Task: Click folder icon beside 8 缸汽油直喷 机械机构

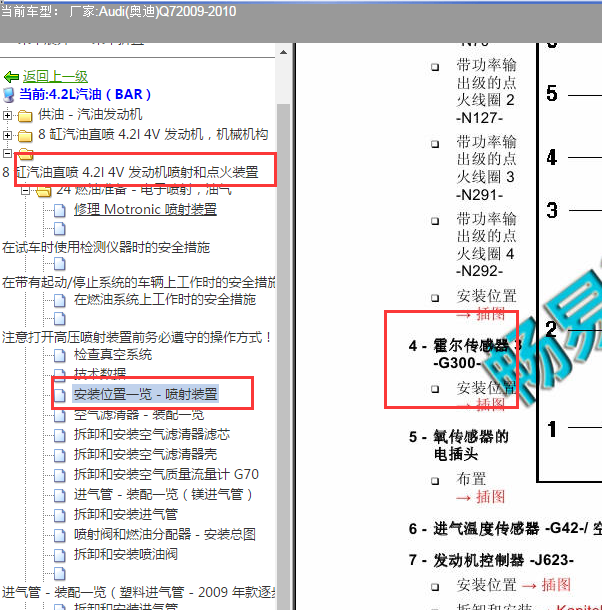Action: click(25, 135)
